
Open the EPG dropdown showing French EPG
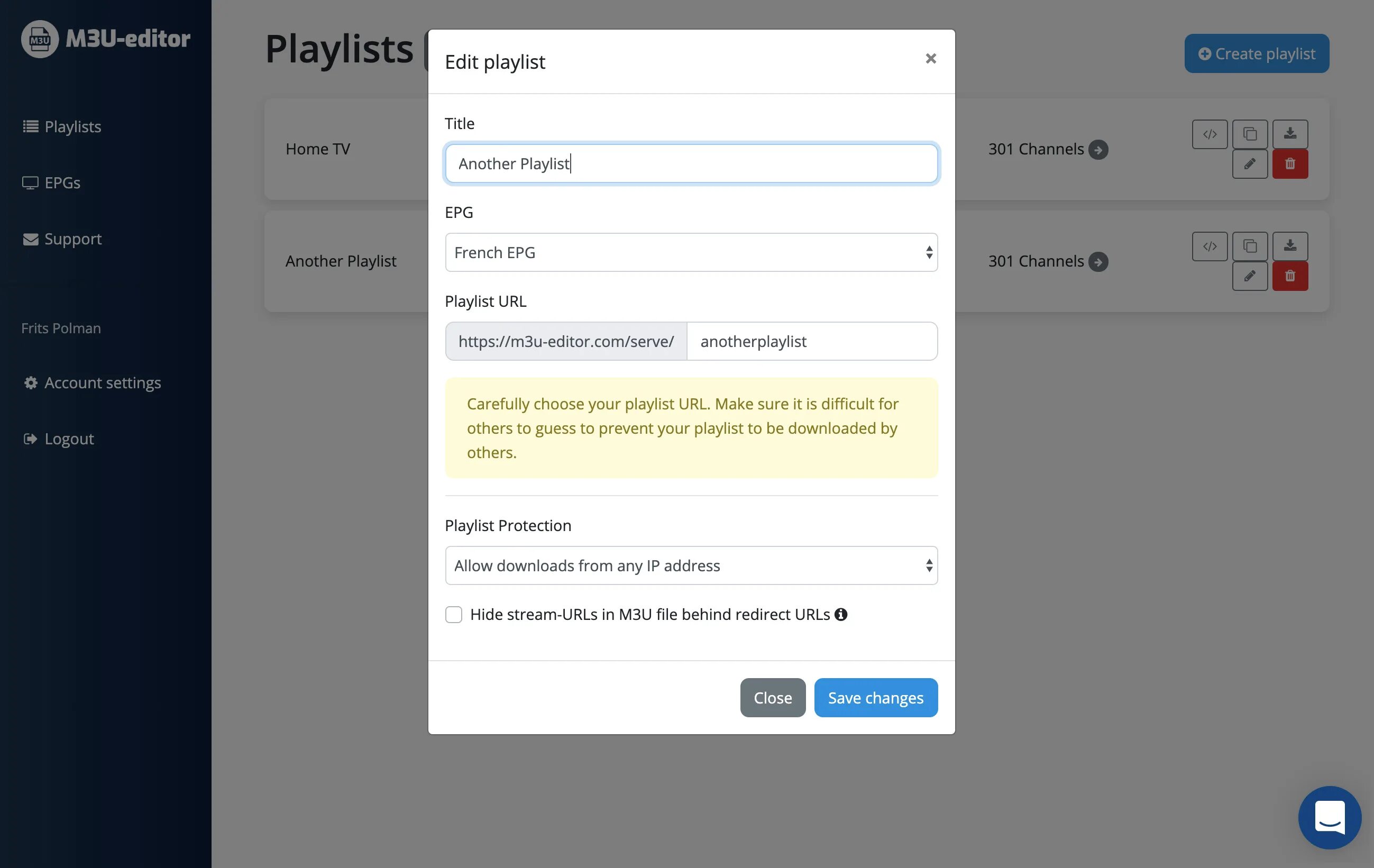click(x=691, y=252)
